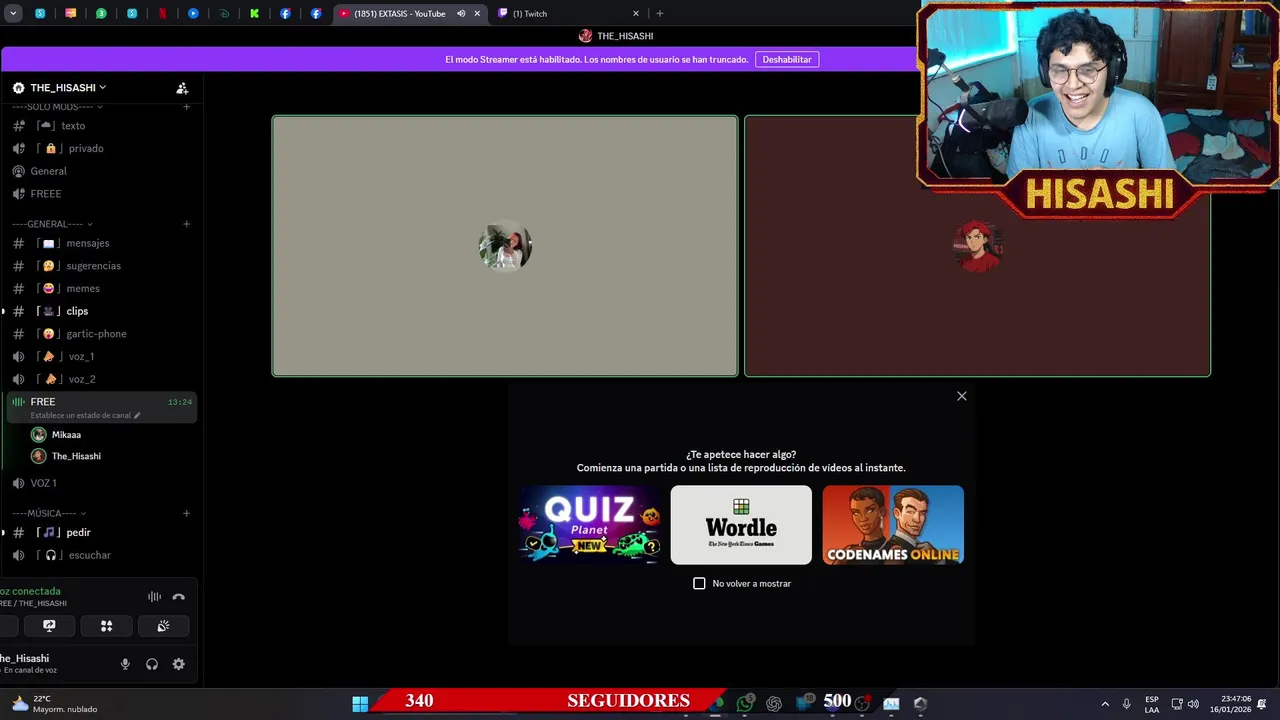Join the privado voice channel

click(100, 148)
